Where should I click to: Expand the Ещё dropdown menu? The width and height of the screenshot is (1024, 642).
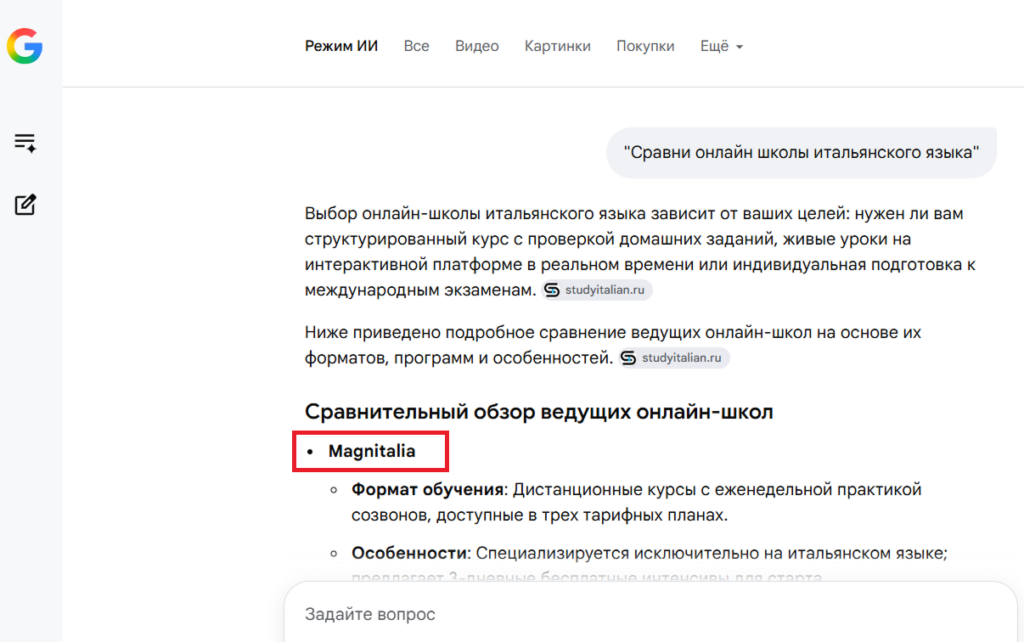click(x=721, y=46)
